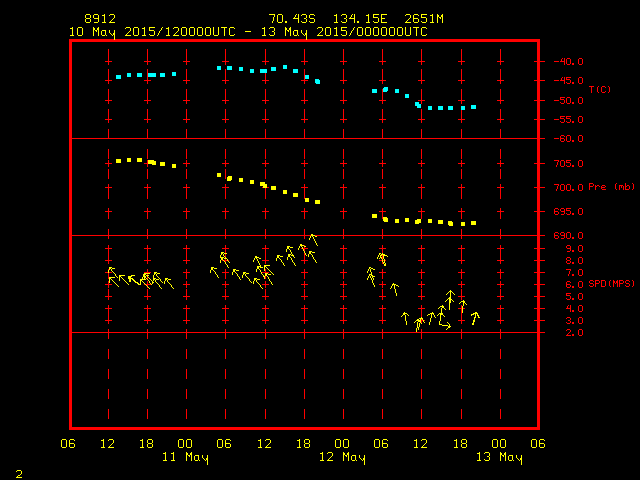Click the number 2 in bottom corner
This screenshot has height=480, width=640.
click(x=19, y=474)
